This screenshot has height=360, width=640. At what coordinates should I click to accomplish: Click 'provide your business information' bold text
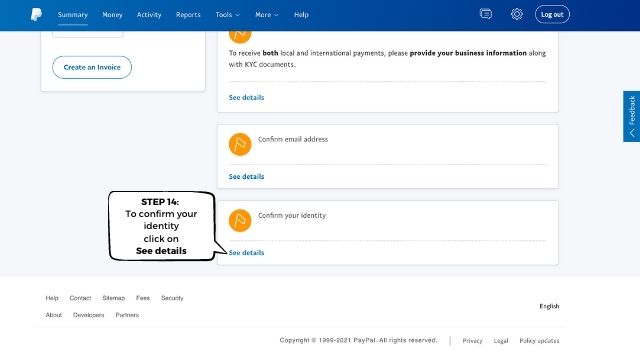pyautogui.click(x=468, y=53)
